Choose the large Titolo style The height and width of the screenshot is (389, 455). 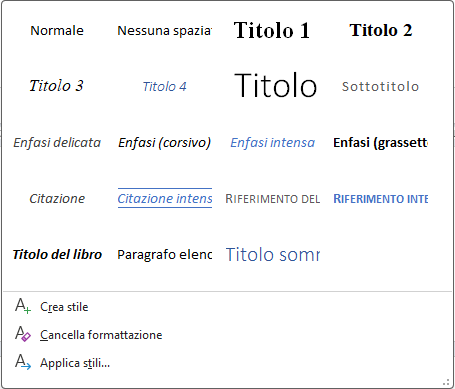[275, 86]
